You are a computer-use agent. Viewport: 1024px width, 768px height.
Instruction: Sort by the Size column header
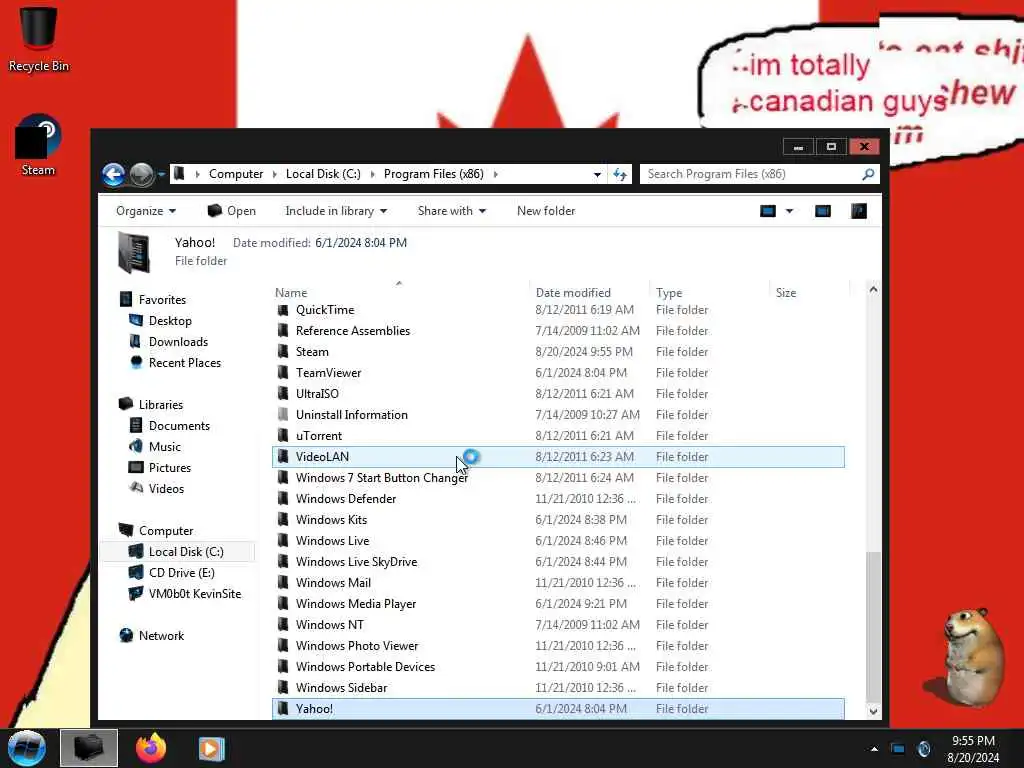pos(810,293)
